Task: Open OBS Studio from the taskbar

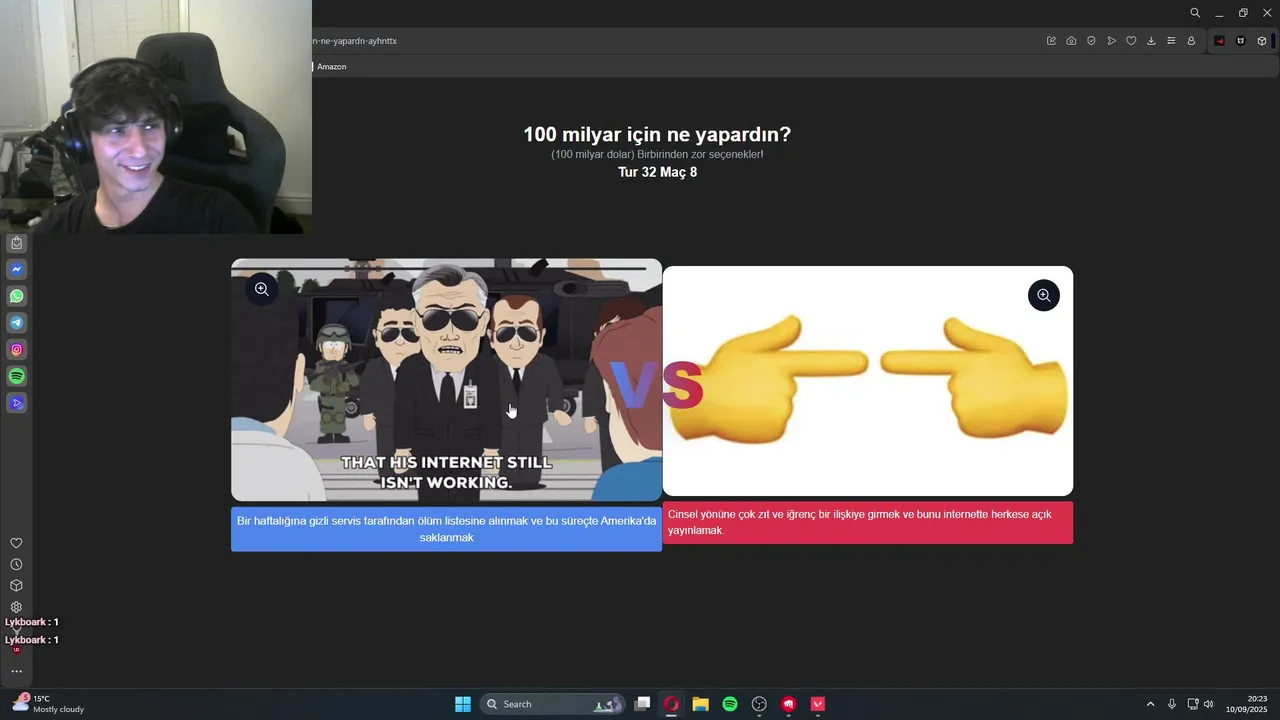Action: pos(759,704)
